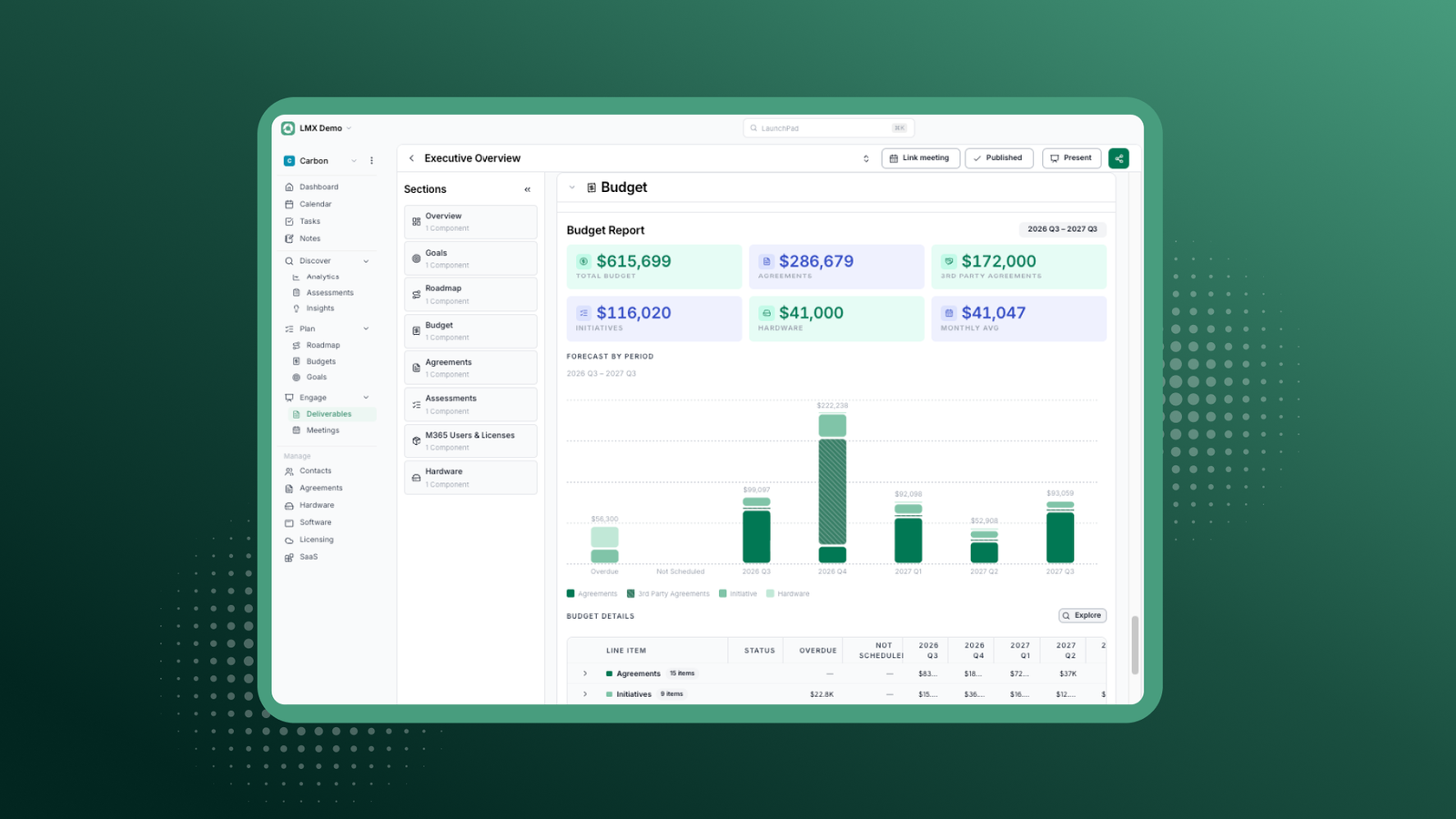Click the $172,000 3rd Party Agreements card

[1018, 267]
